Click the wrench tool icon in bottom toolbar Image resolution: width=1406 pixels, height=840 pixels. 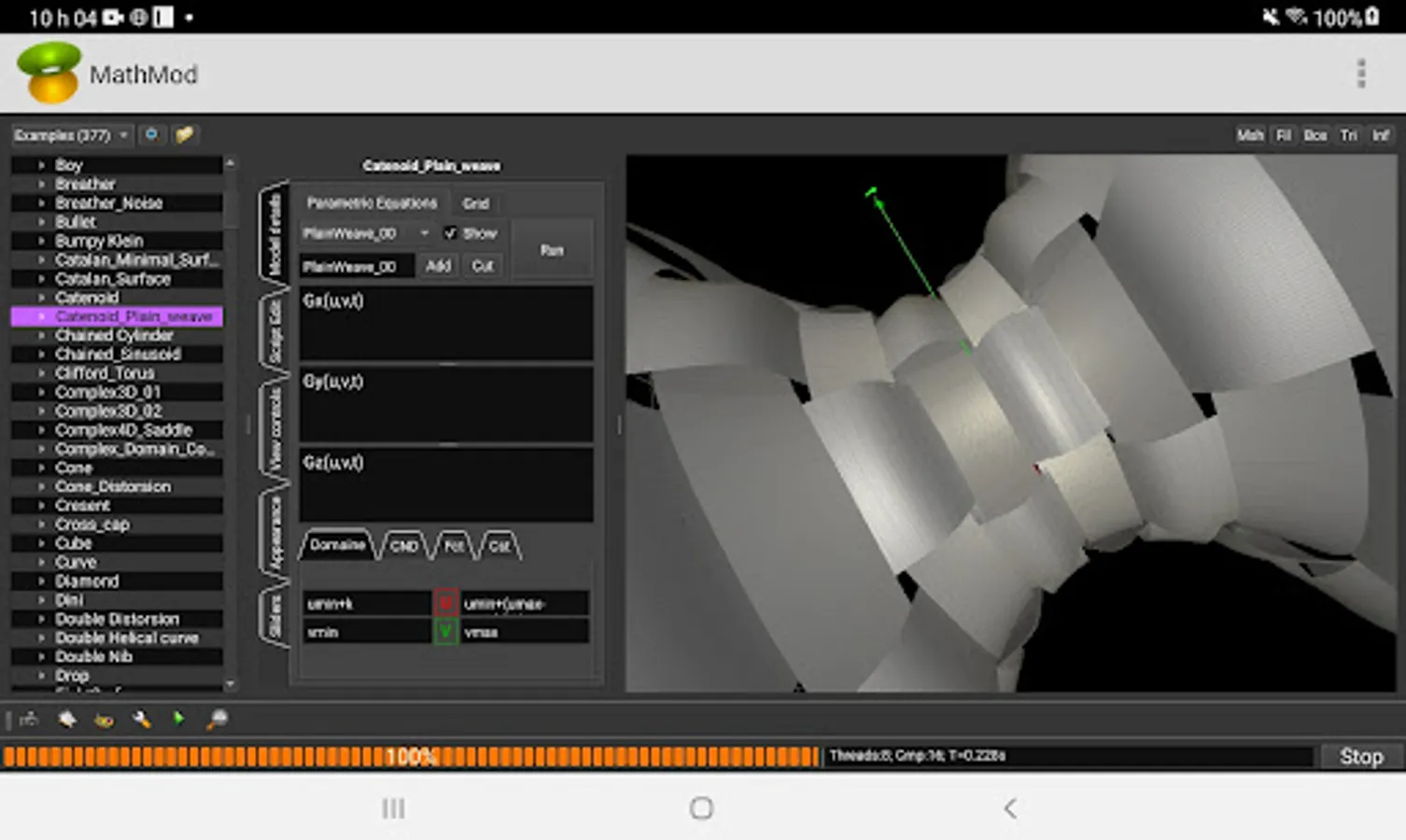142,720
